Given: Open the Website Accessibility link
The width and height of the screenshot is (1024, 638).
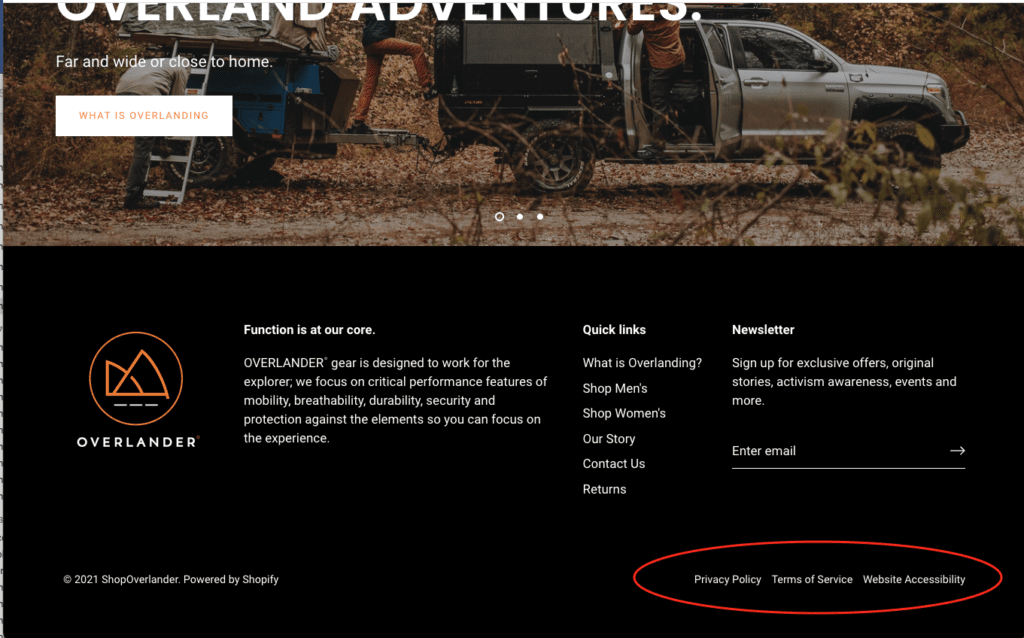Looking at the screenshot, I should tap(914, 579).
